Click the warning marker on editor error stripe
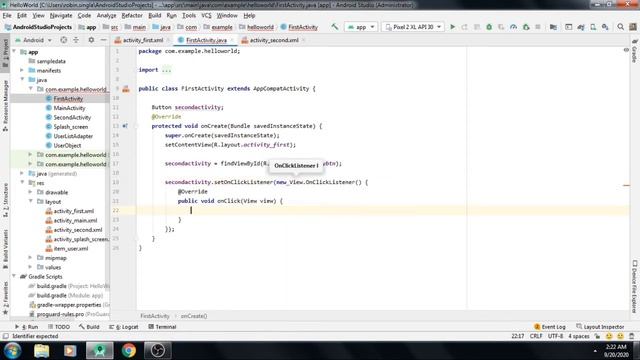Screen dimensions: 640x360 pos(627,186)
